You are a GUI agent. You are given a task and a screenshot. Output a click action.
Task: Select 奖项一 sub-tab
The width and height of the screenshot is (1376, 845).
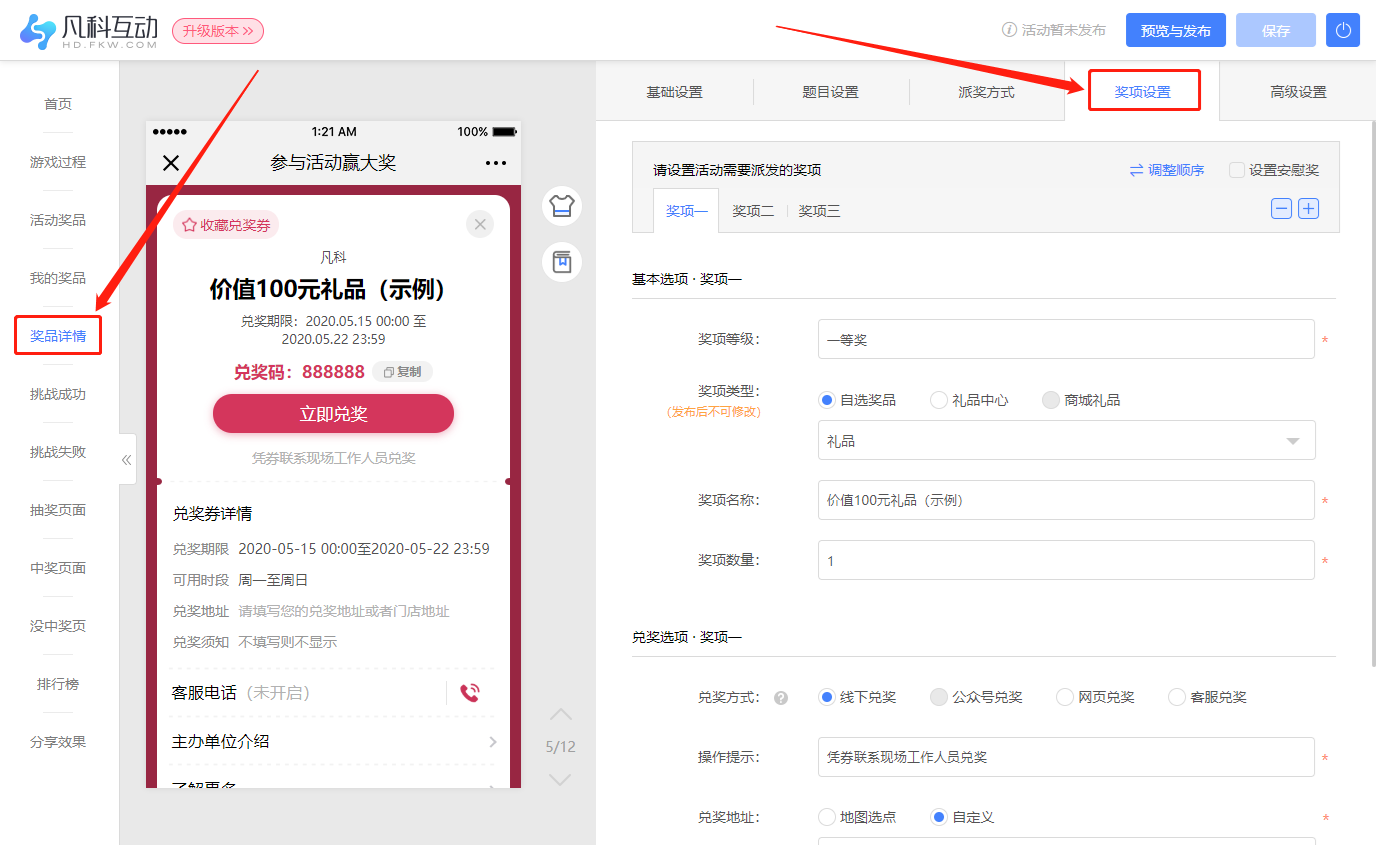click(x=686, y=211)
